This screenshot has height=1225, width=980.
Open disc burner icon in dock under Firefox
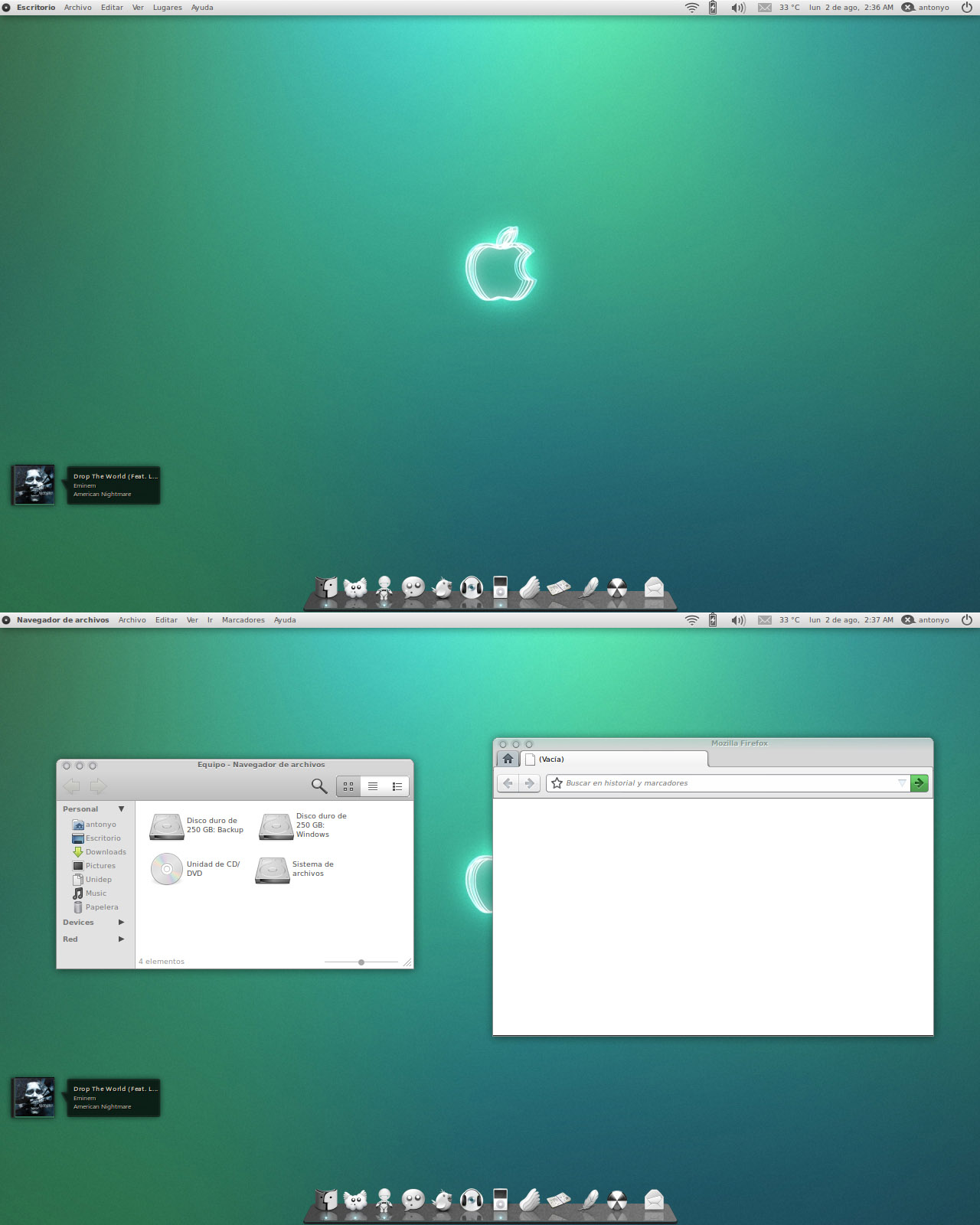point(617,1201)
